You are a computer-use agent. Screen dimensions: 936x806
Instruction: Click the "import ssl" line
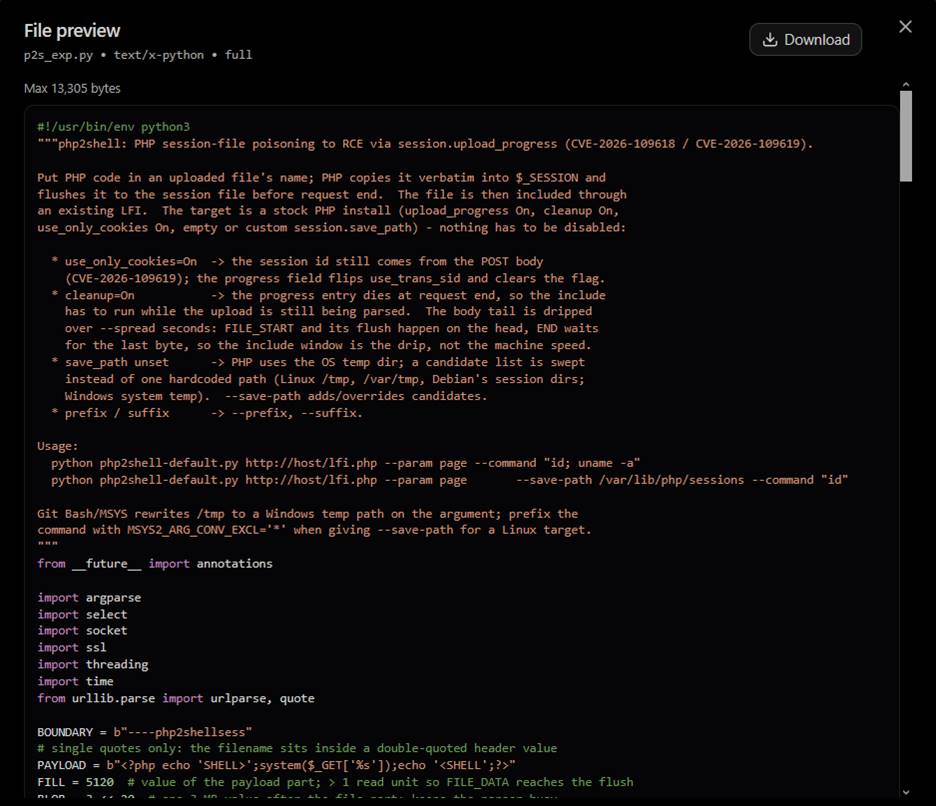tap(72, 647)
